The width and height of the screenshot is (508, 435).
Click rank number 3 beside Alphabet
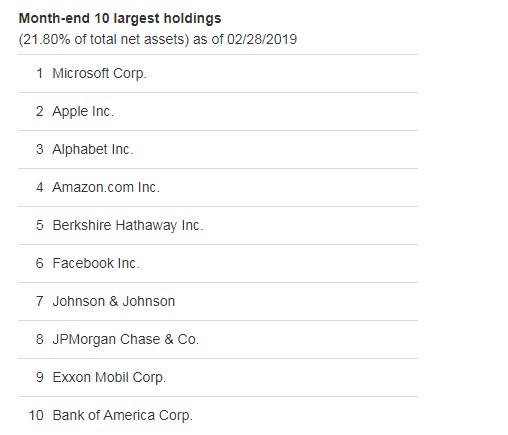click(40, 149)
